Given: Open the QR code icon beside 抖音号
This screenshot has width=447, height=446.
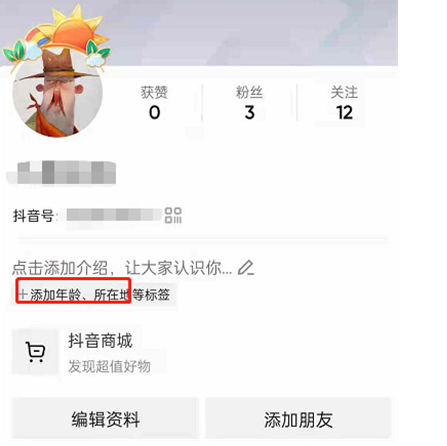Looking at the screenshot, I should 173,215.
